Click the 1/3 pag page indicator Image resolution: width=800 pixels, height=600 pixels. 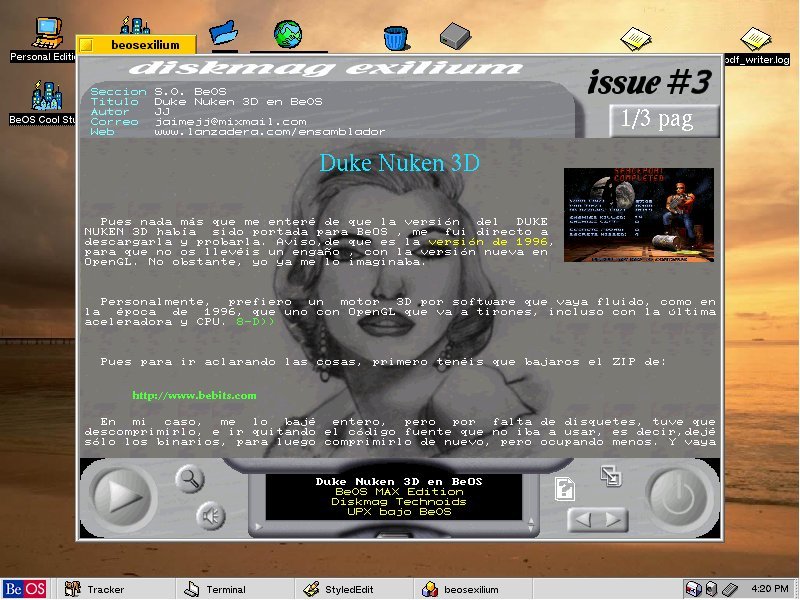click(664, 120)
